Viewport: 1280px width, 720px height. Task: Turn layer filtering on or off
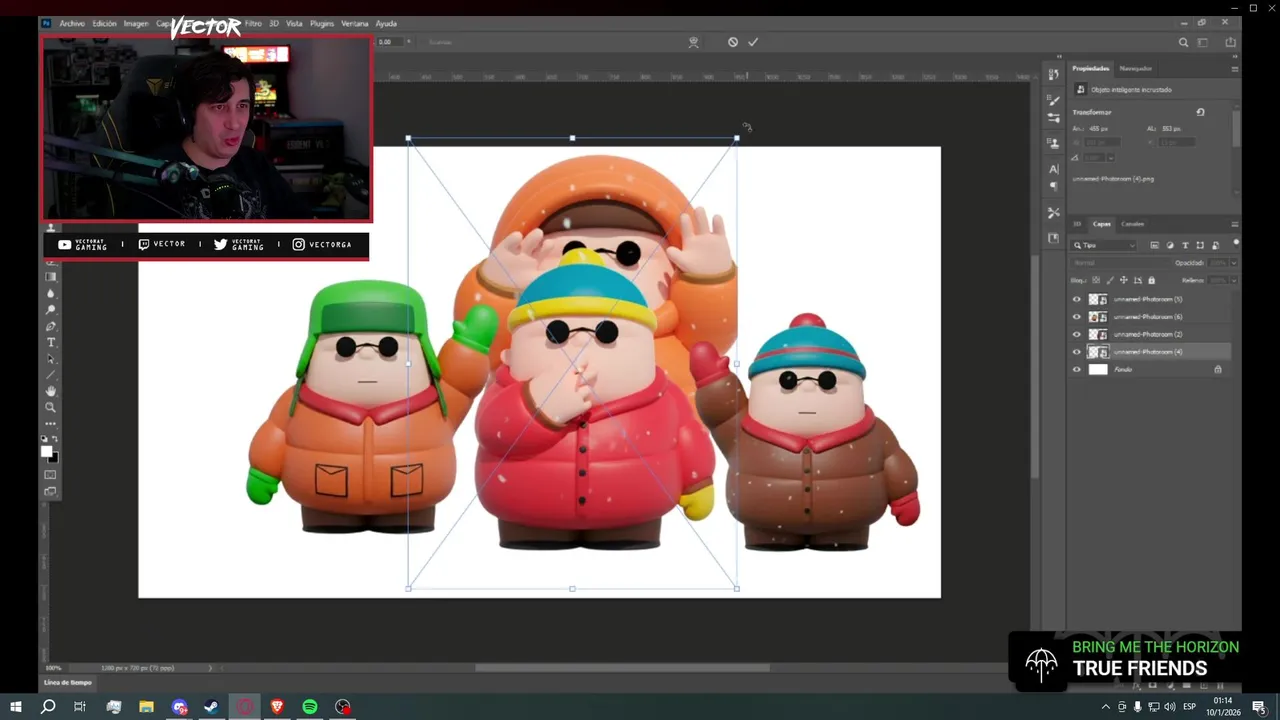pyautogui.click(x=1235, y=242)
